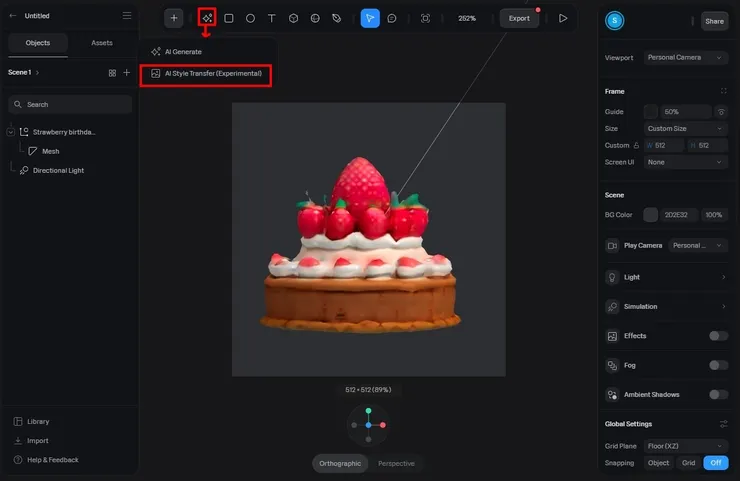
Task: Open the Comment tool
Action: point(392,18)
